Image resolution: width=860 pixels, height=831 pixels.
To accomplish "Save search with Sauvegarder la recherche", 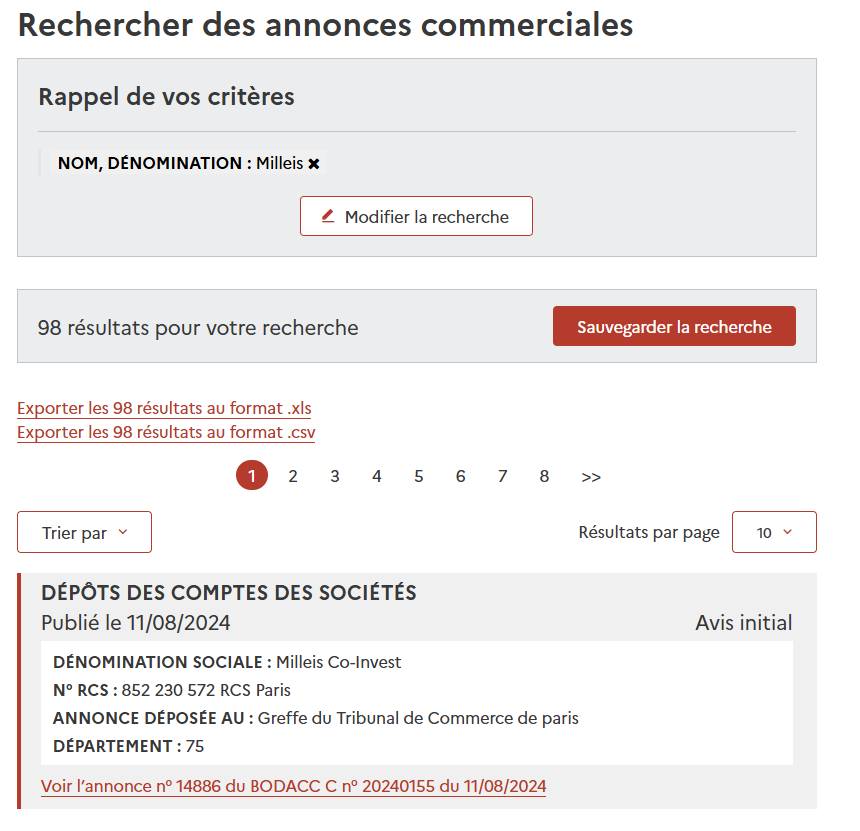I will point(674,326).
